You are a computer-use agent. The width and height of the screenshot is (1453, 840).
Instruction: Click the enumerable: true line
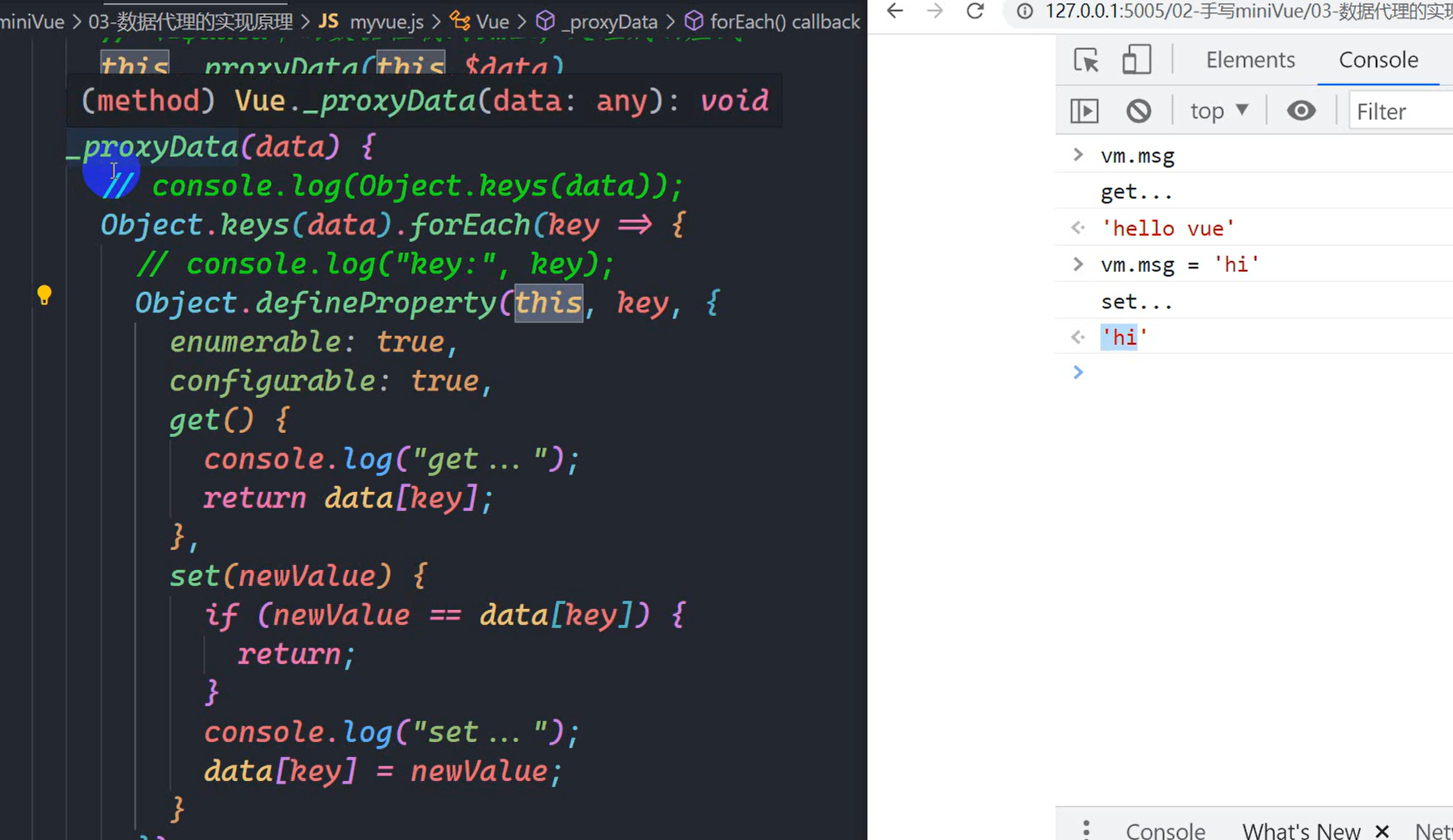[x=313, y=342]
